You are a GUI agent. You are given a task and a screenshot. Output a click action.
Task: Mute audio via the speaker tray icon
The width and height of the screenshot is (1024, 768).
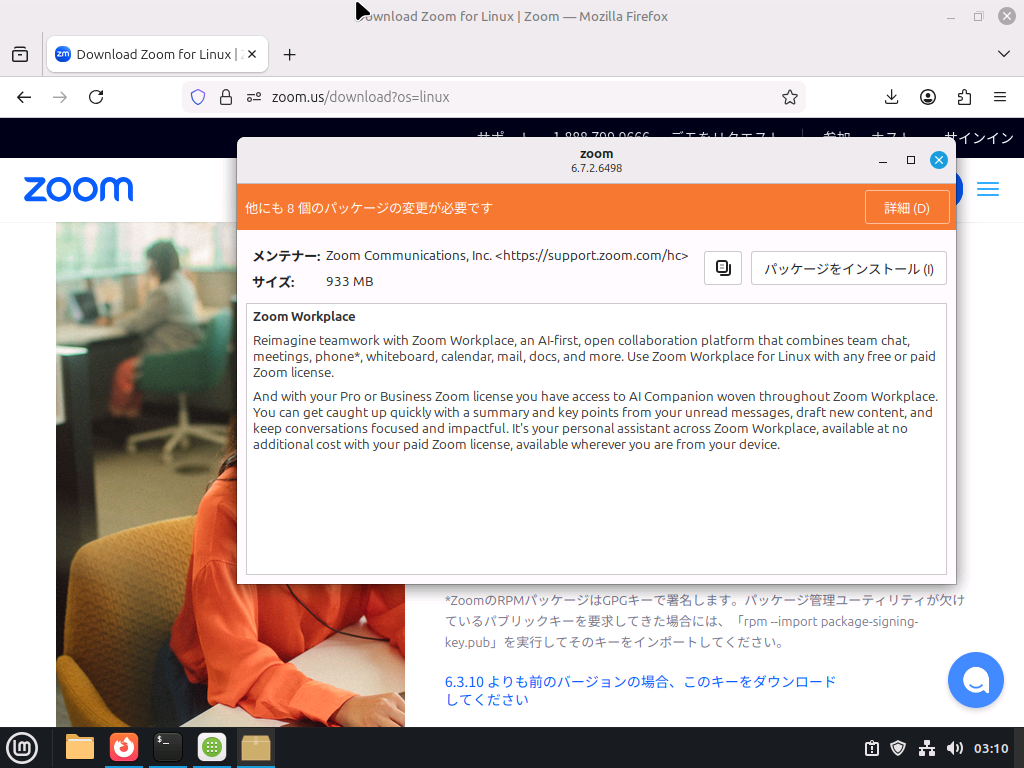954,747
